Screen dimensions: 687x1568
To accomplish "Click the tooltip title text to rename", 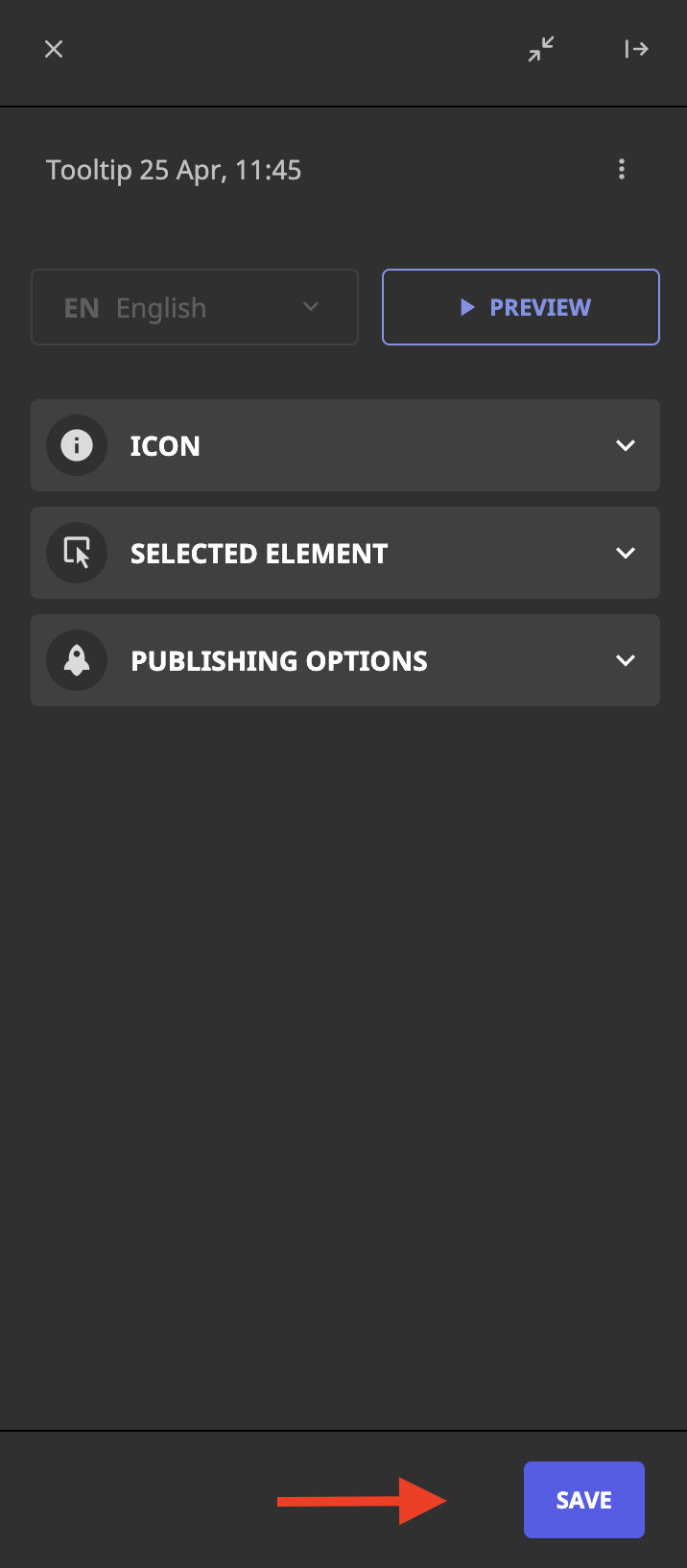I will pyautogui.click(x=174, y=170).
